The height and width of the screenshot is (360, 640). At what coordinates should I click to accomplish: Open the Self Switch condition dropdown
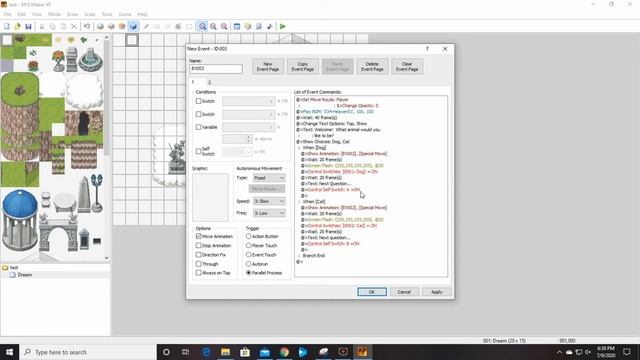pyautogui.click(x=237, y=152)
